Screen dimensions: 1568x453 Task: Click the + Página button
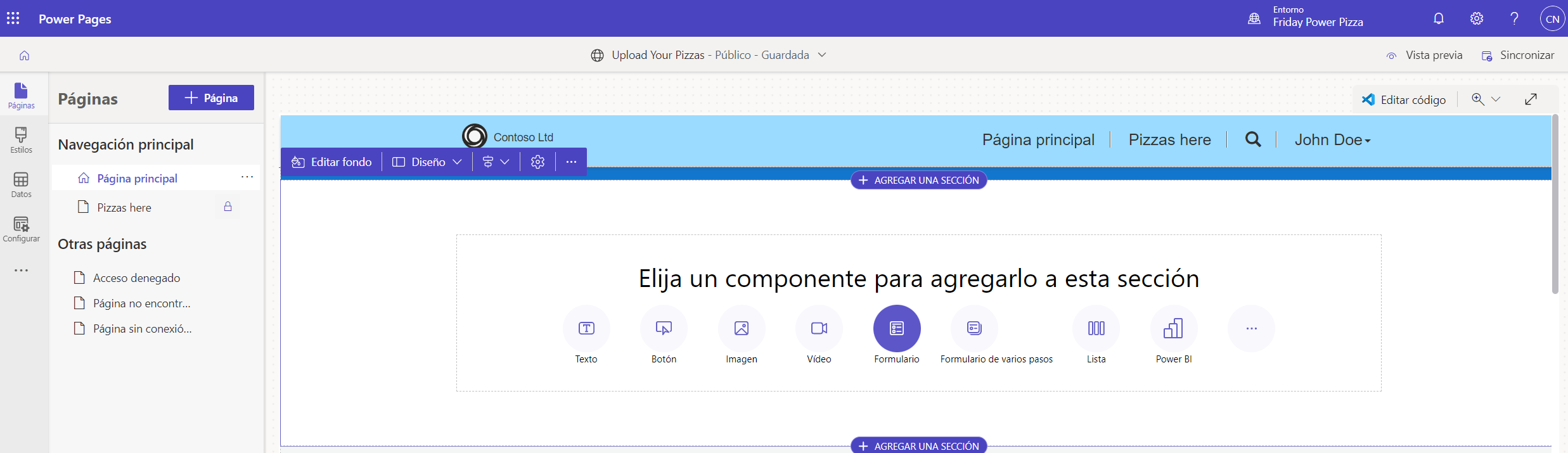click(211, 98)
